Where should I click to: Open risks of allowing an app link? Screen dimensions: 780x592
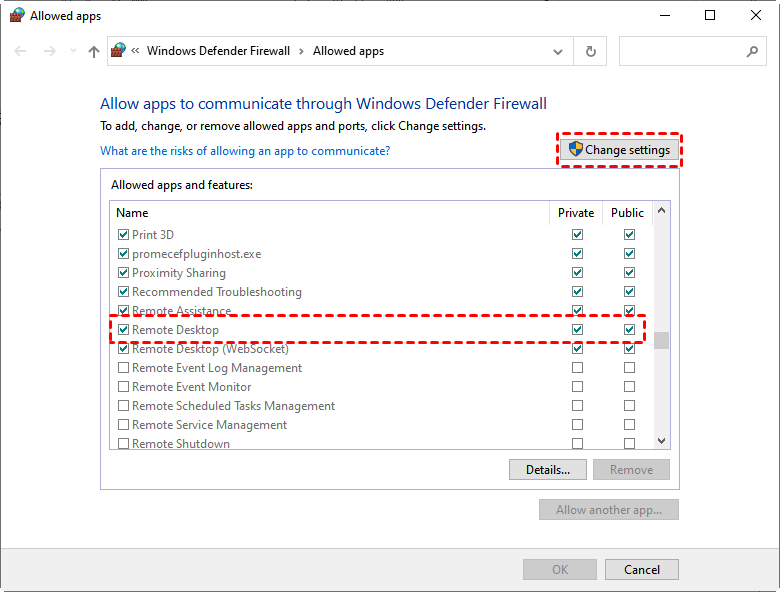[x=245, y=151]
